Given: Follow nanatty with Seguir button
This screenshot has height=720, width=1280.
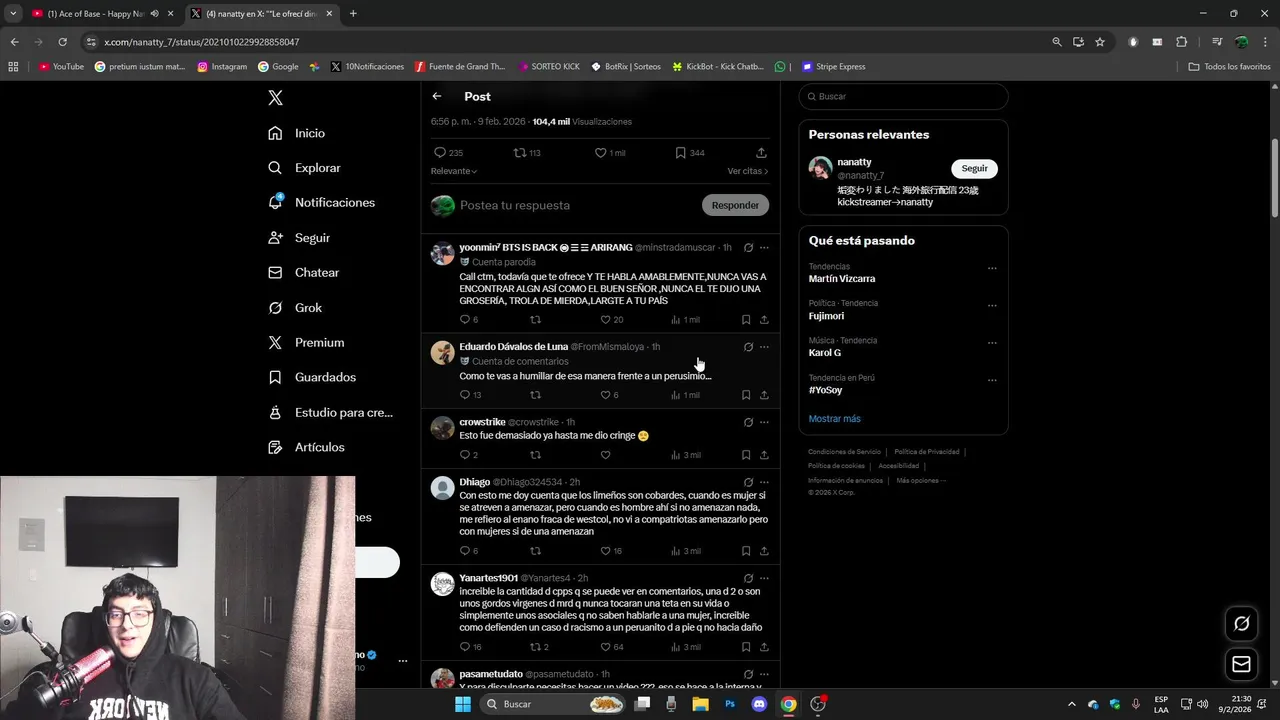Looking at the screenshot, I should coord(974,168).
